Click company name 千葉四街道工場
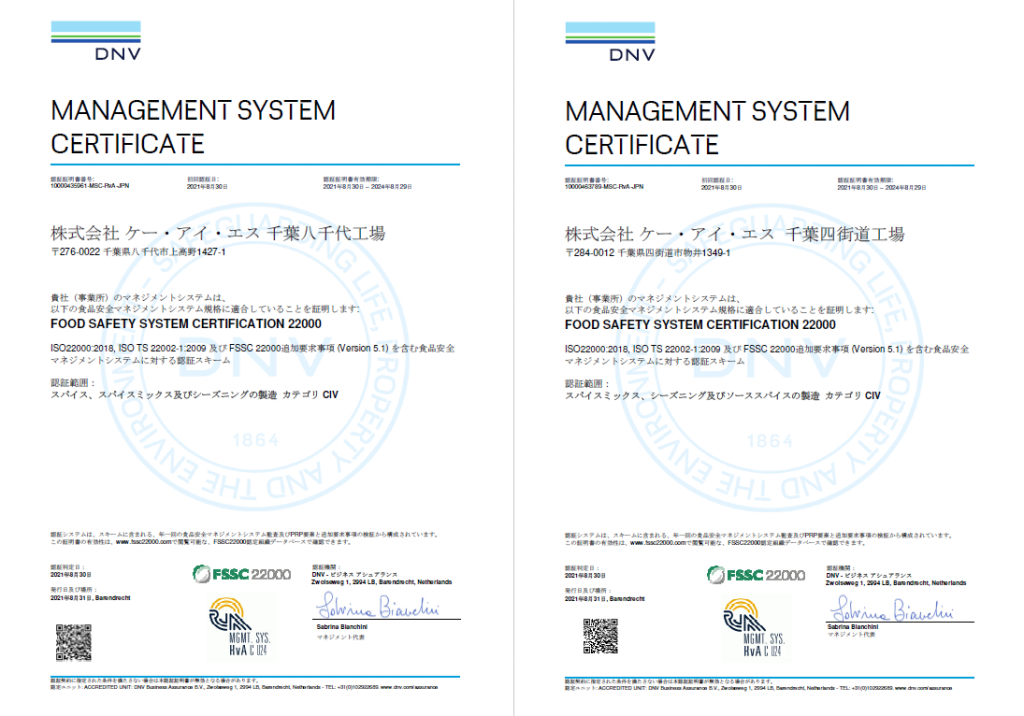 [x=845, y=234]
